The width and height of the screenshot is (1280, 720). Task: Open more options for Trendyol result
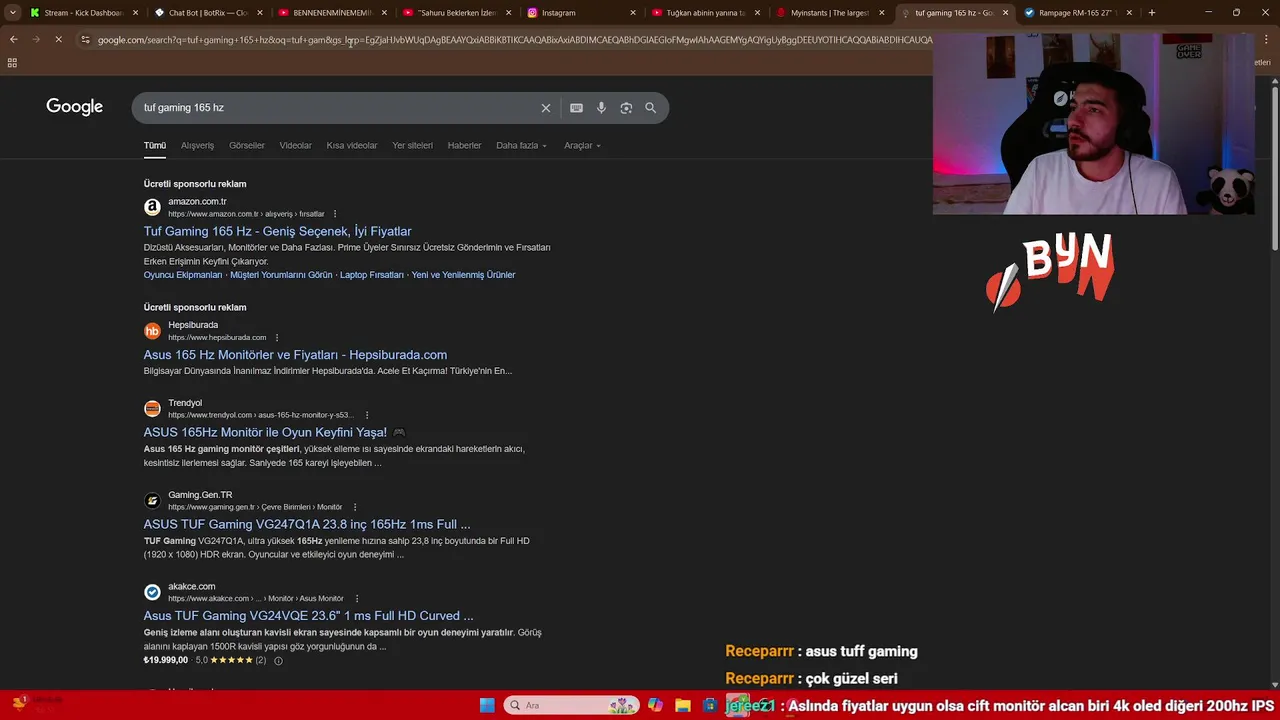[x=367, y=415]
